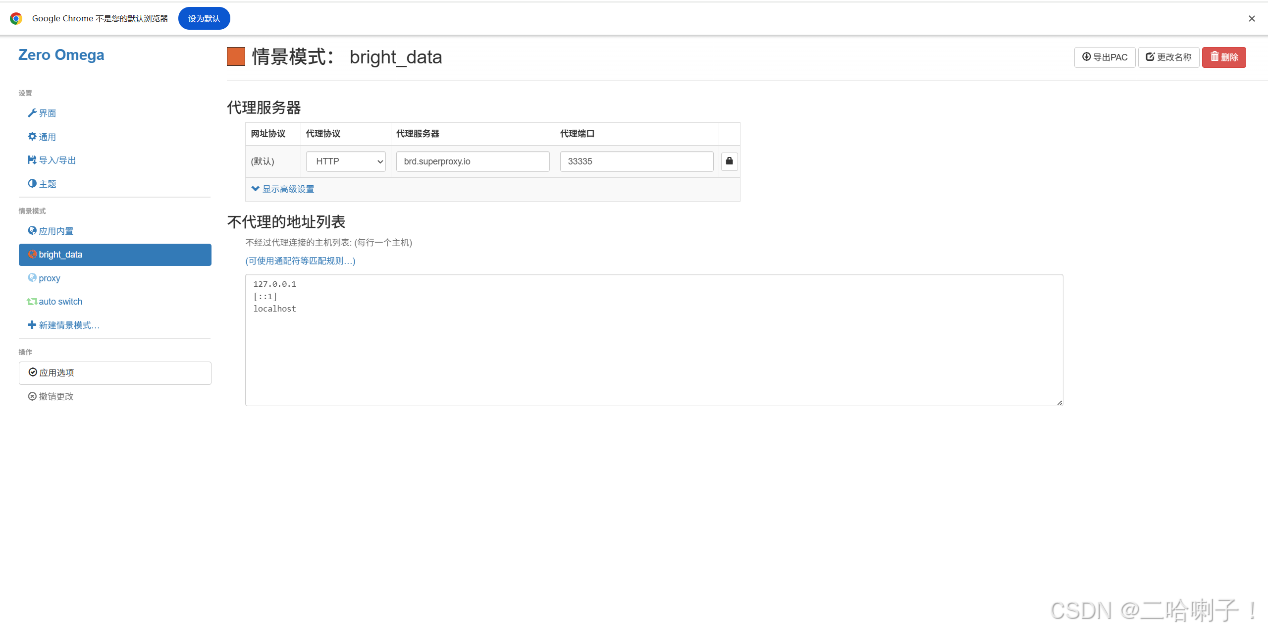The height and width of the screenshot is (632, 1268).
Task: Open the 通用 general settings page
Action: 42,137
